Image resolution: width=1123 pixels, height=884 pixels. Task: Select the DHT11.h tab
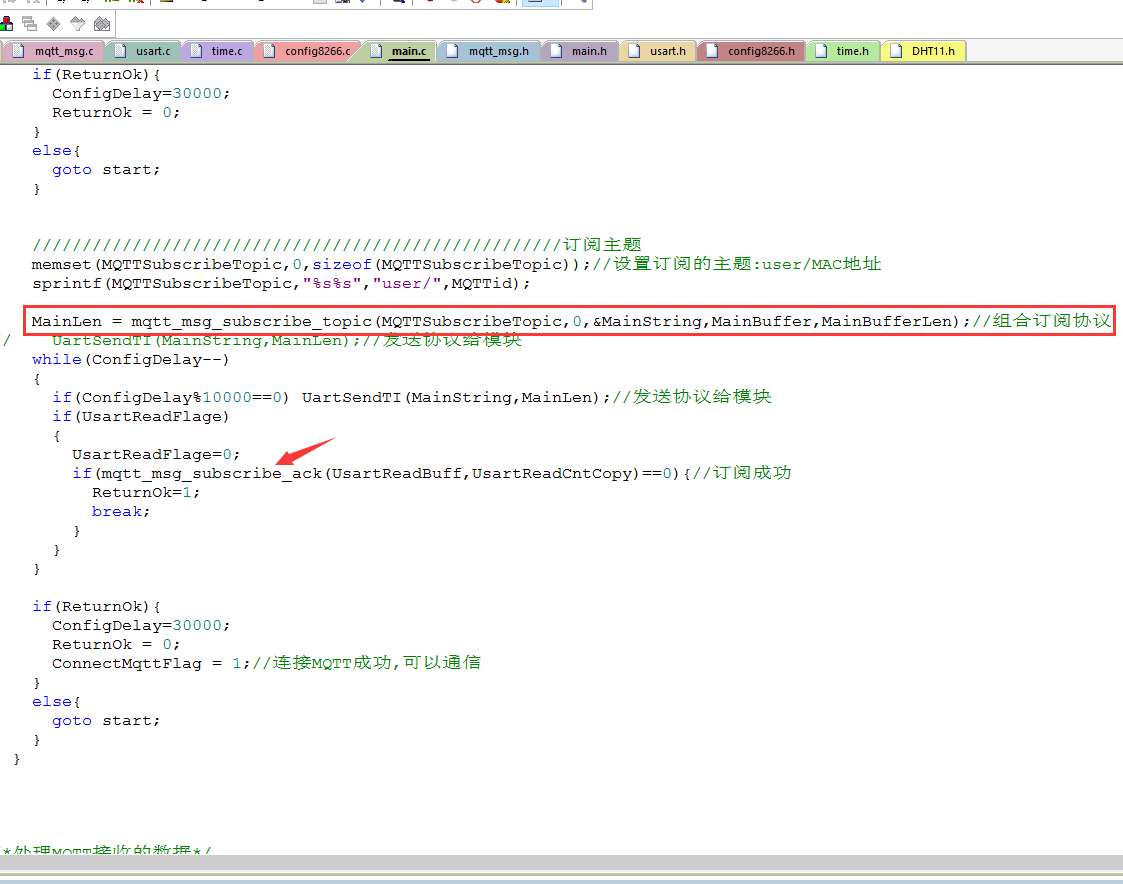(923, 51)
